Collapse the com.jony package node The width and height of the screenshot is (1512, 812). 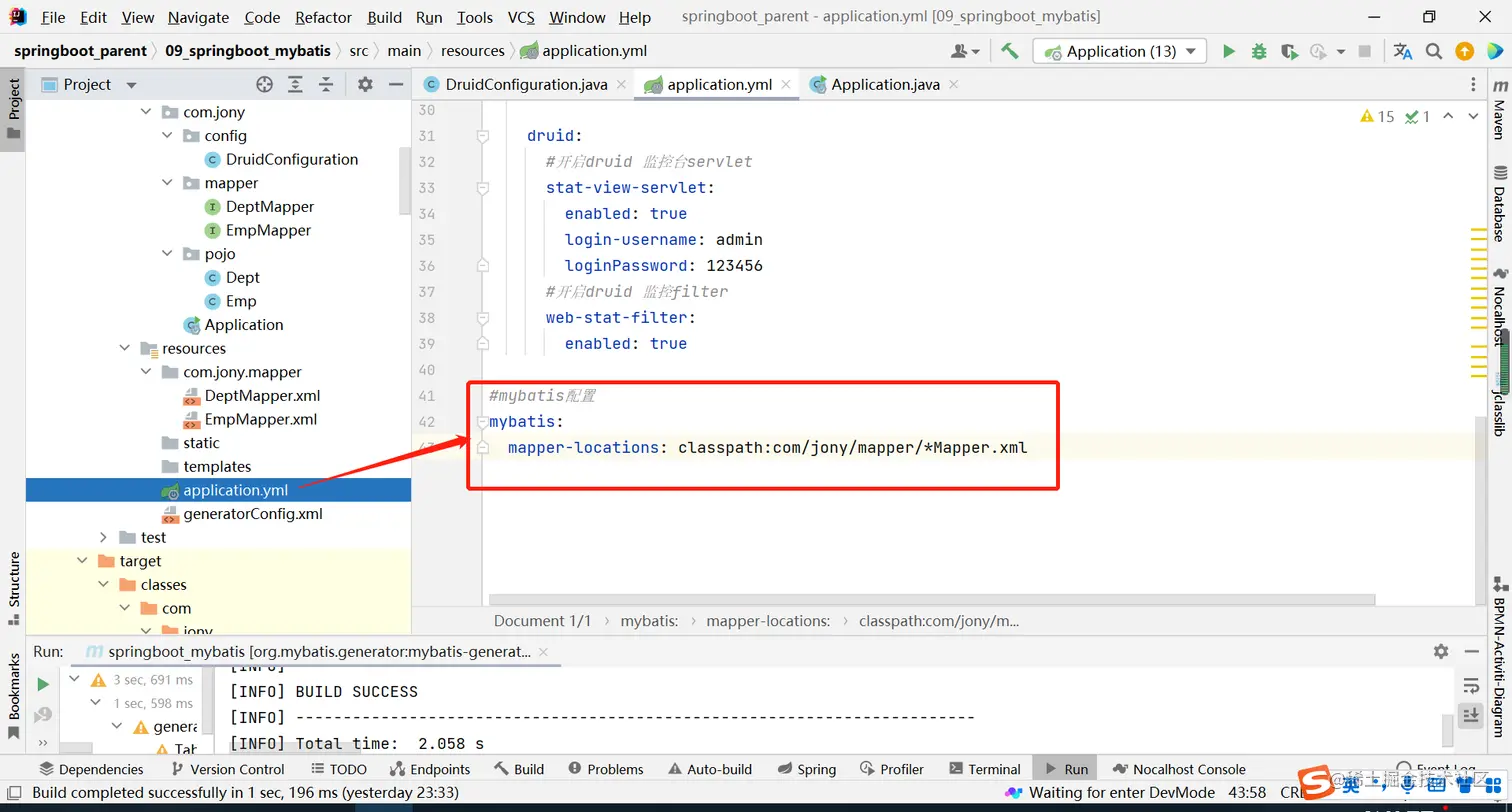point(146,112)
